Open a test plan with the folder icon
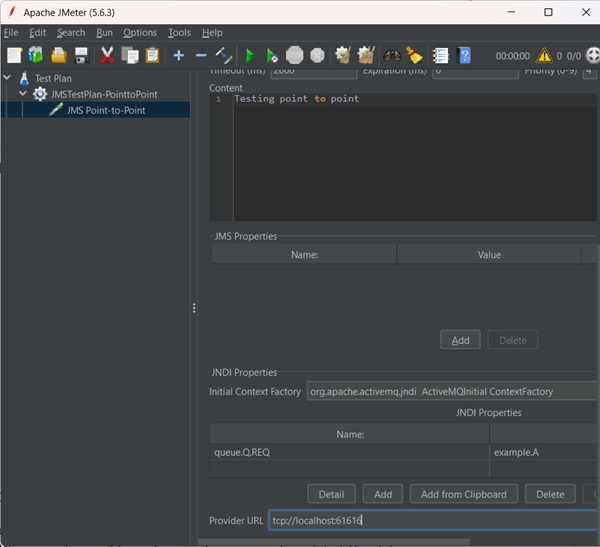The height and width of the screenshot is (547, 600). [59, 56]
